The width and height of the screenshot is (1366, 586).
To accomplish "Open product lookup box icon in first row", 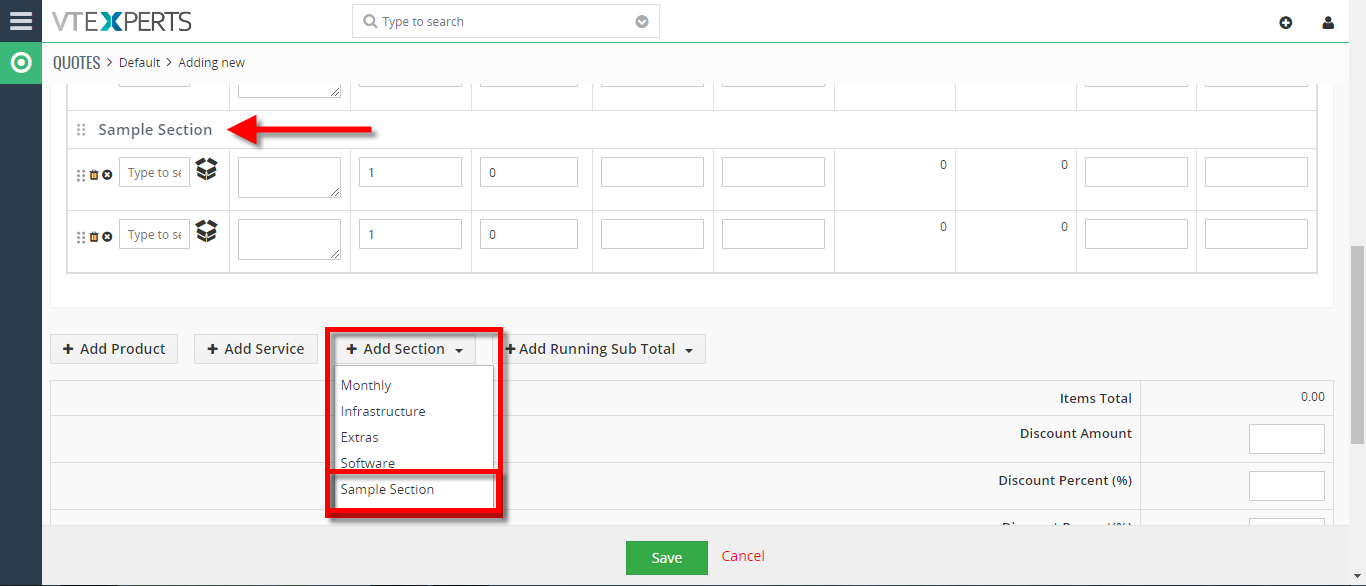I will point(206,169).
